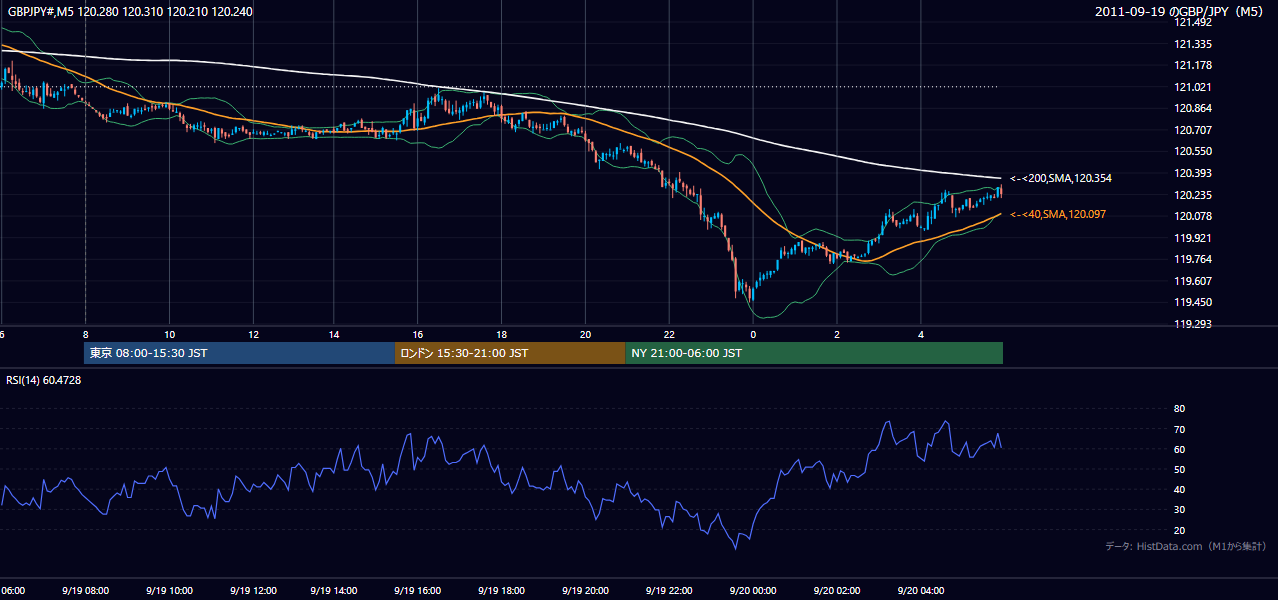
Task: Select the 200 SMA 120.354 label
Action: pos(1061,178)
